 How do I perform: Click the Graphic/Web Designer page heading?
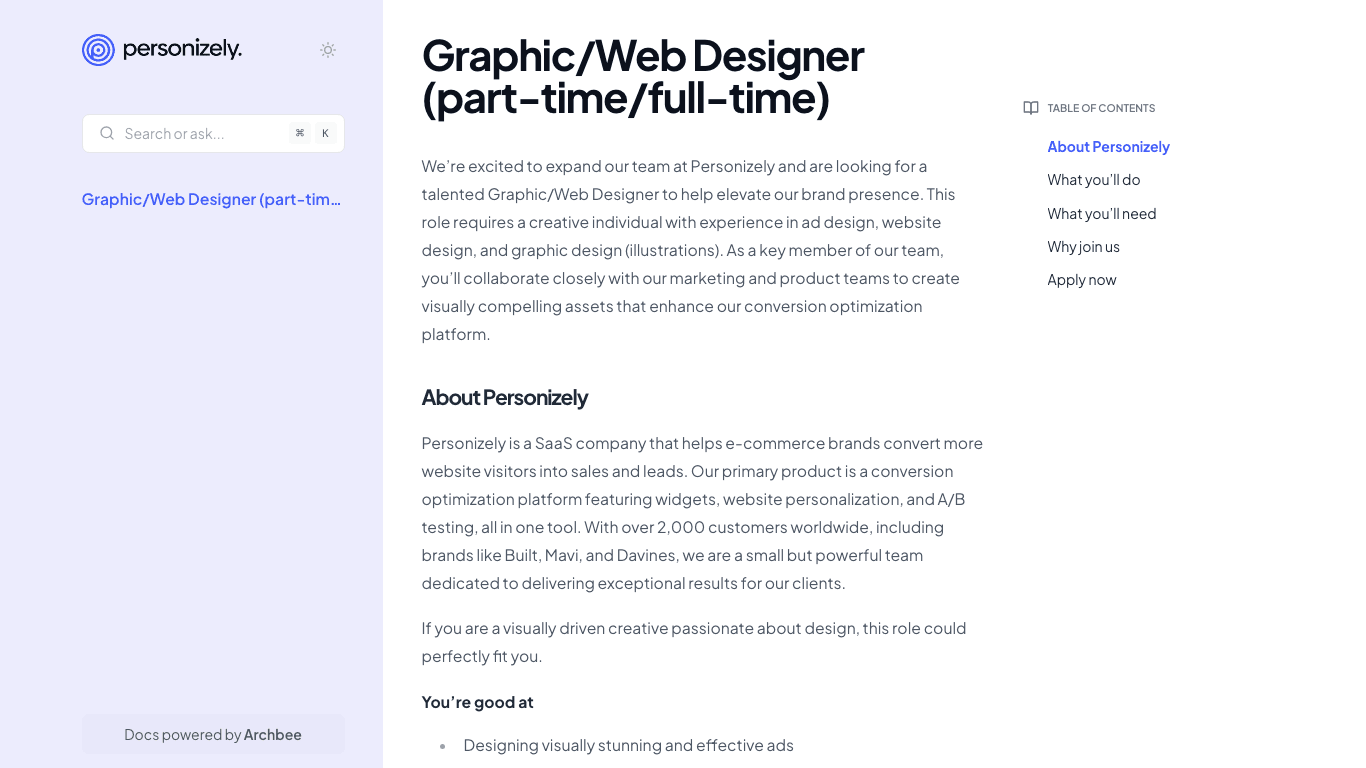[x=642, y=77]
